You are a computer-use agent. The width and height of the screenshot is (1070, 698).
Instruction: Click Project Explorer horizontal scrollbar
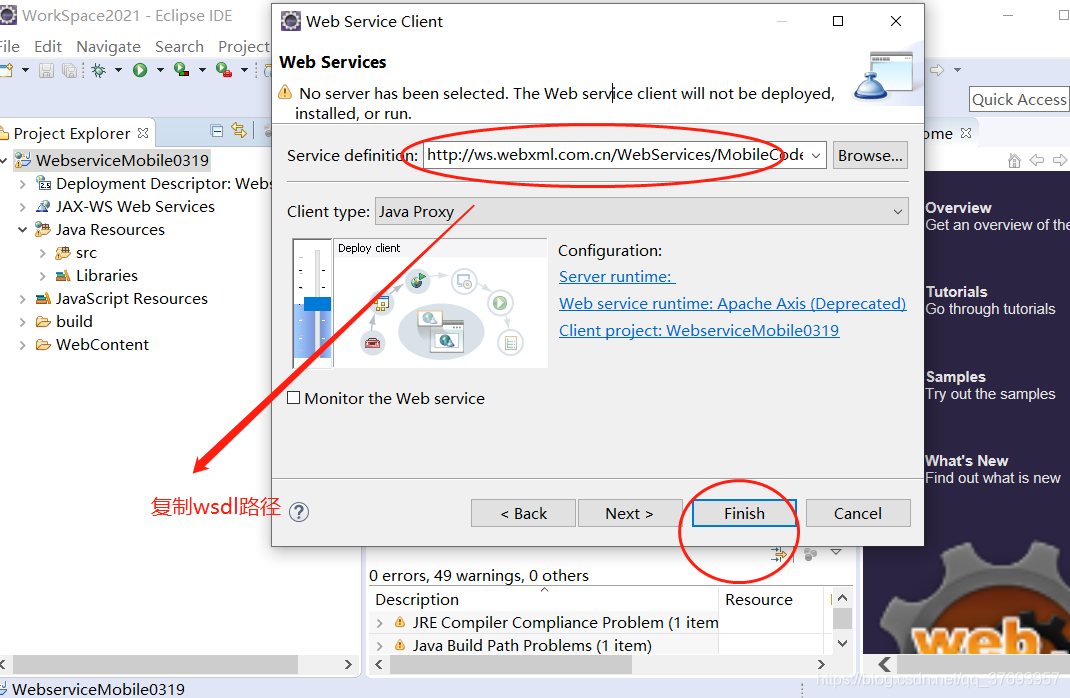156,664
